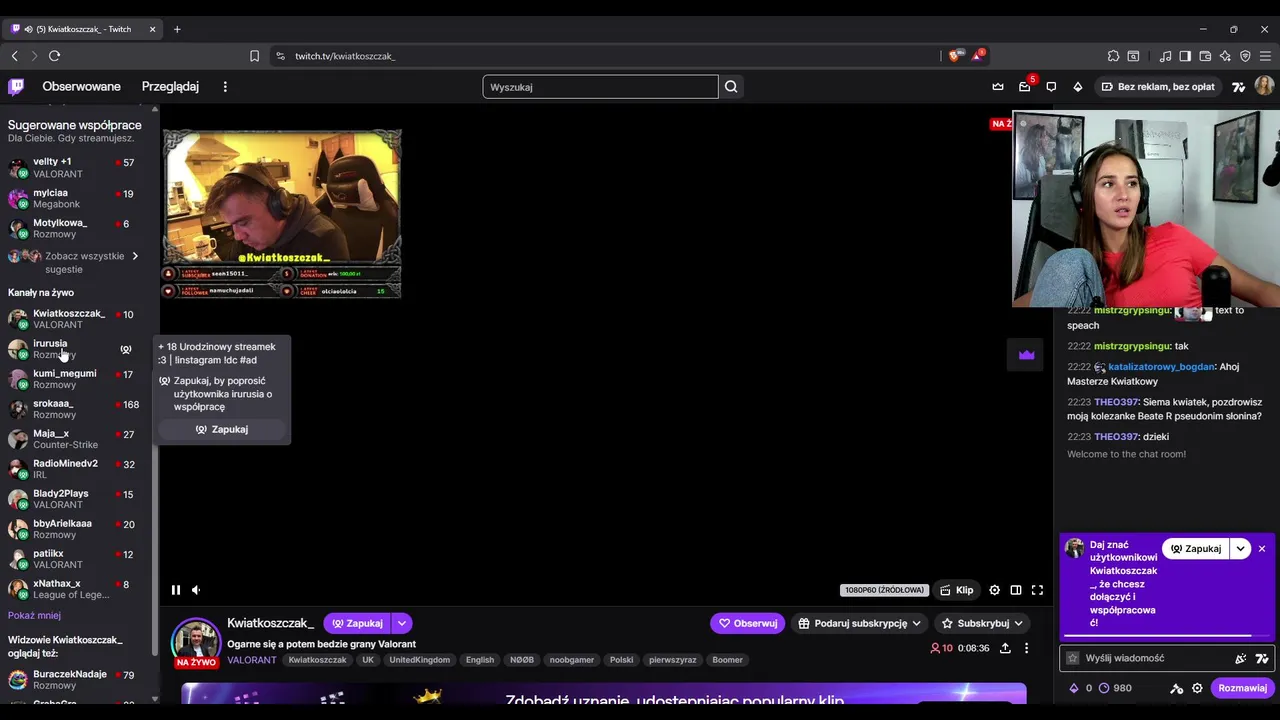Pause the stream playback
The height and width of the screenshot is (720, 1280).
pos(175,590)
